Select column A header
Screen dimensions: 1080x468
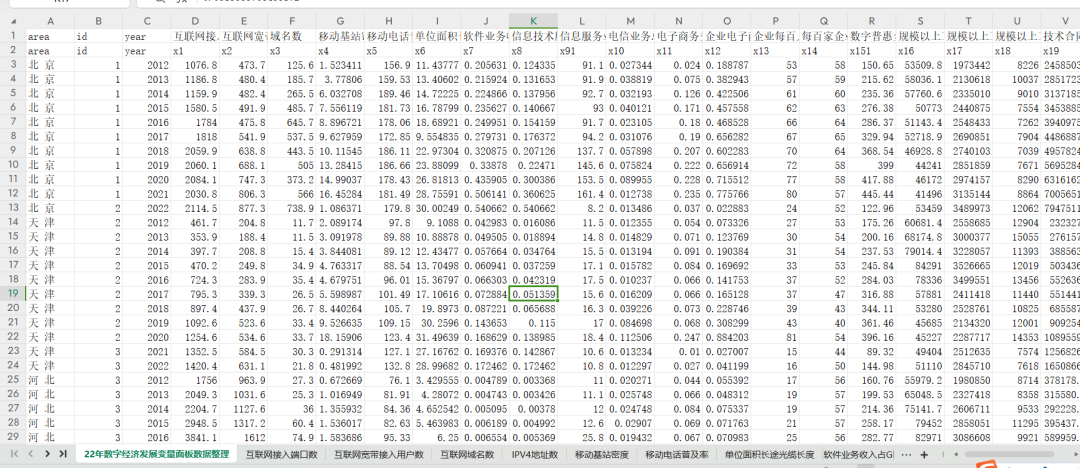[x=50, y=21]
